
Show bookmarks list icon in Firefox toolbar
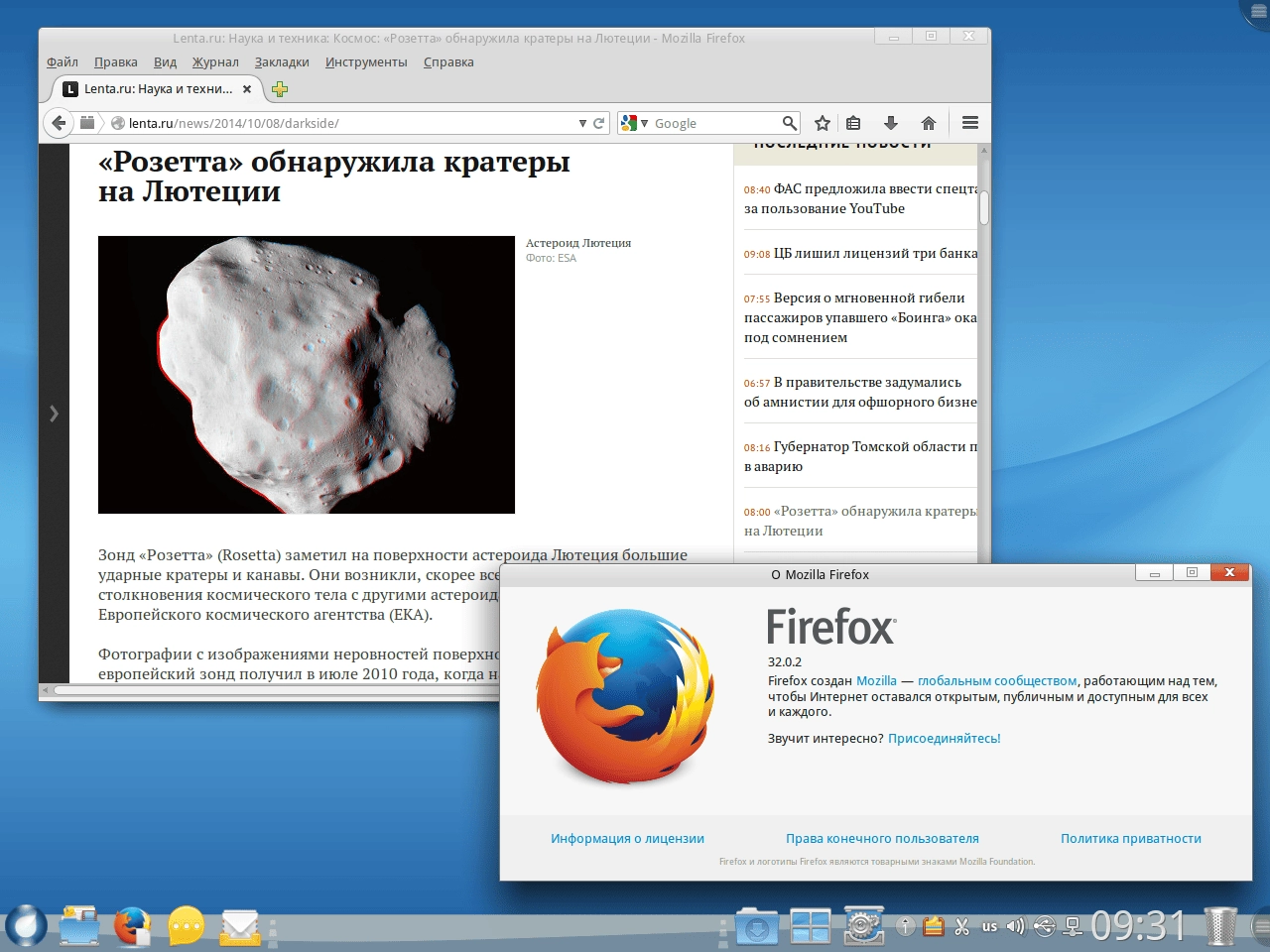853,123
